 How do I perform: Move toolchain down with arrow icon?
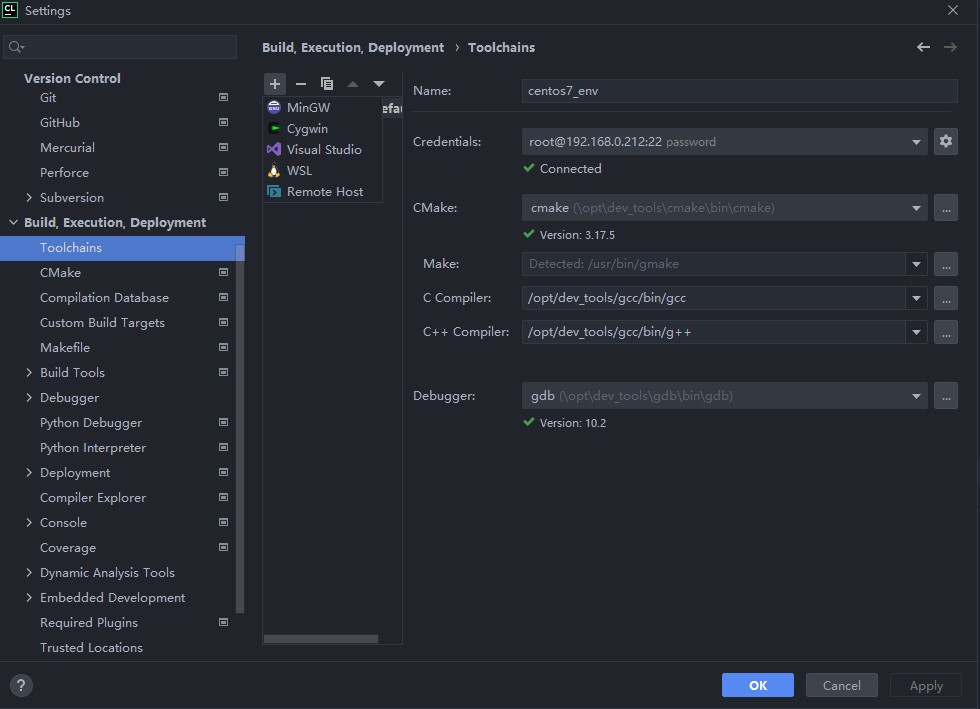379,84
